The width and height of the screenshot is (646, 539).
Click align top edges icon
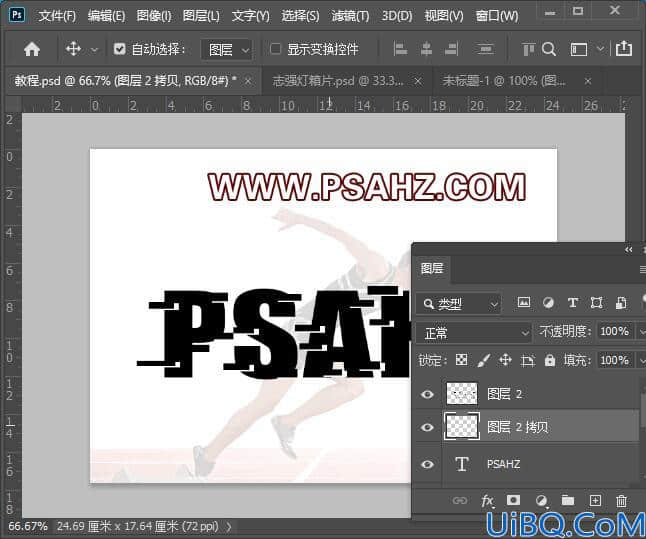(x=528, y=49)
